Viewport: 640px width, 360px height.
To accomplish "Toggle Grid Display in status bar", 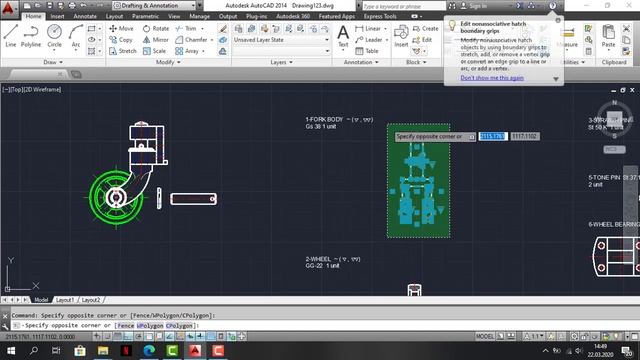I will (118, 336).
